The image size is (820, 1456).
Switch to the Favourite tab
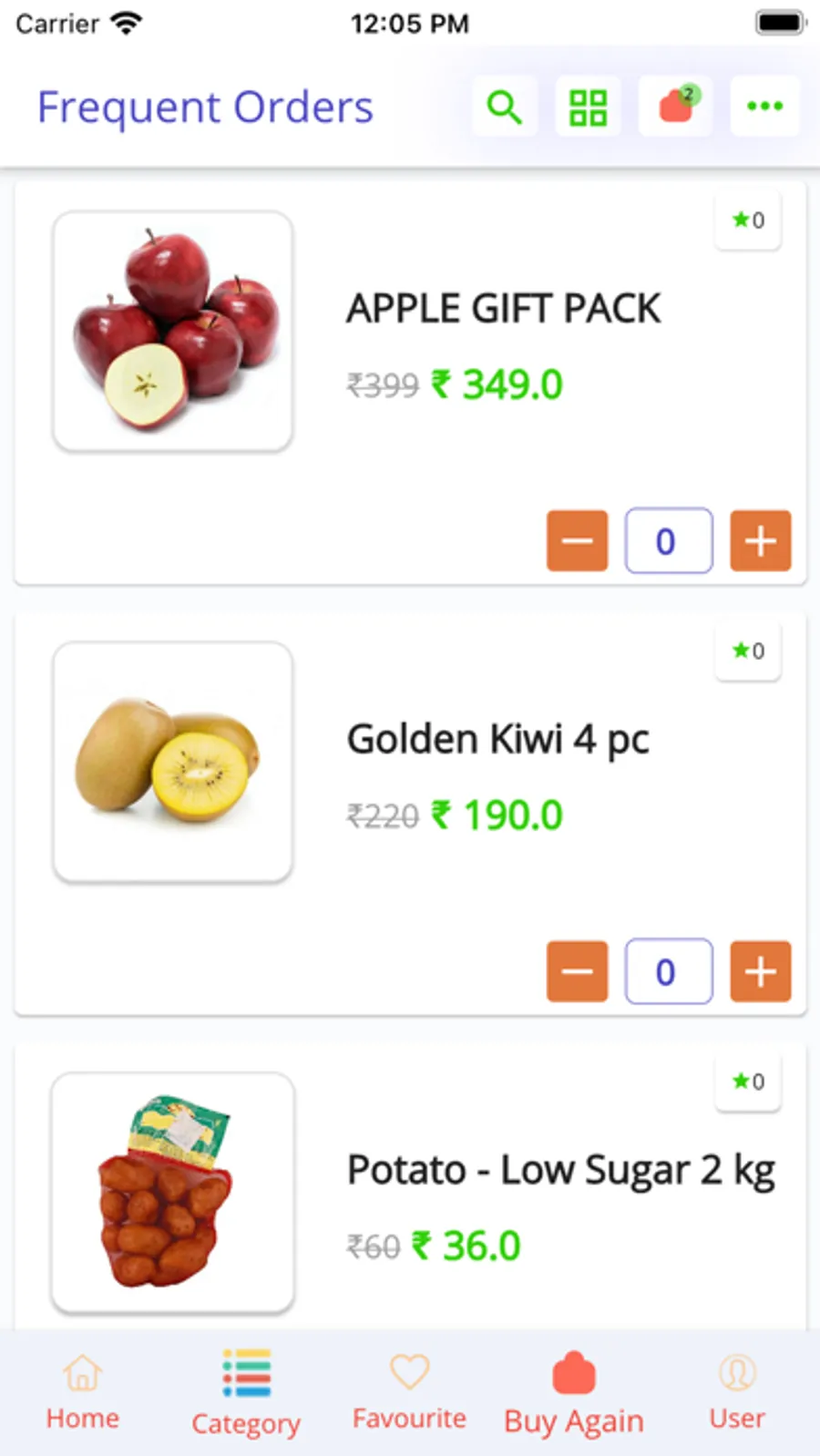pyautogui.click(x=409, y=1392)
